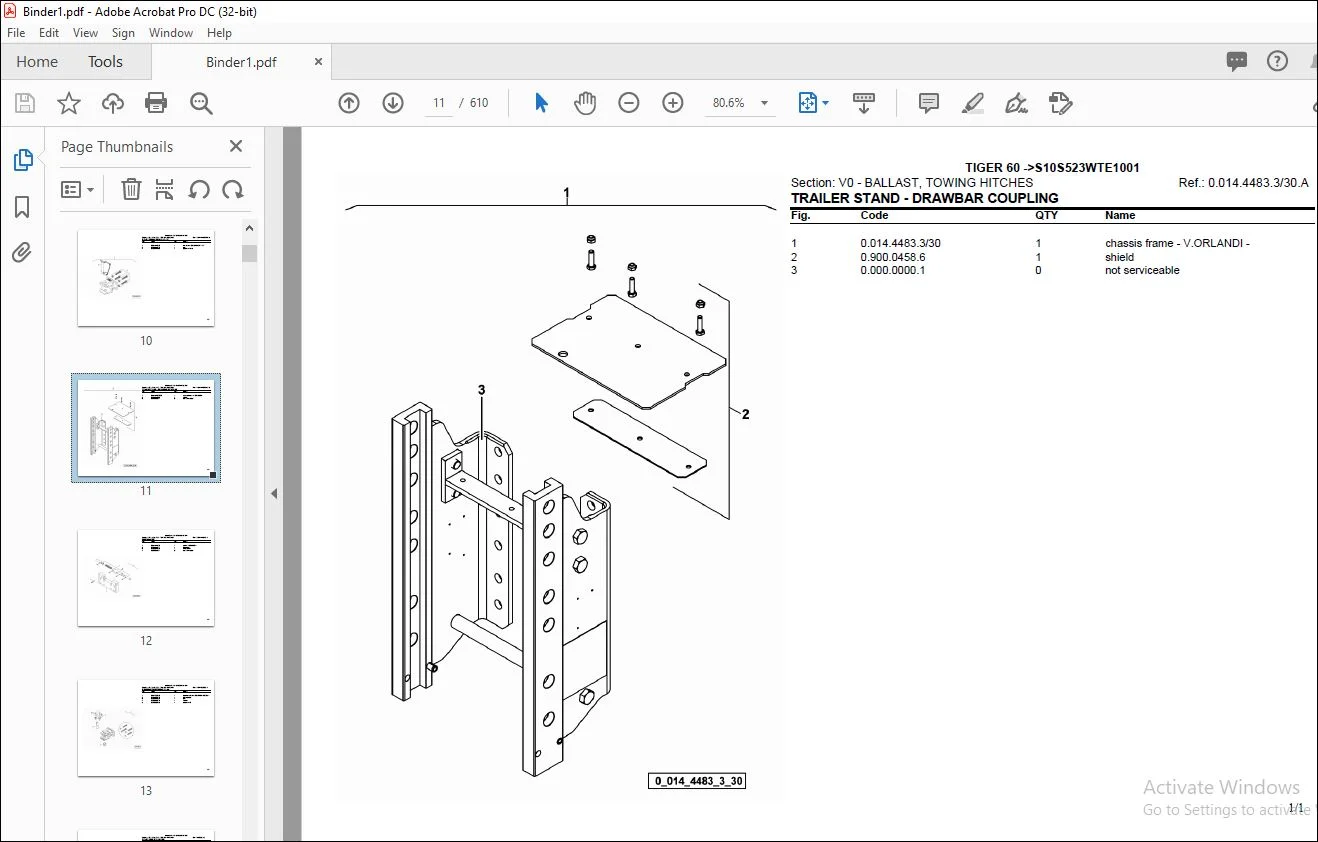1318x842 pixels.
Task: Bookmark the file with the star icon
Action: pos(68,103)
